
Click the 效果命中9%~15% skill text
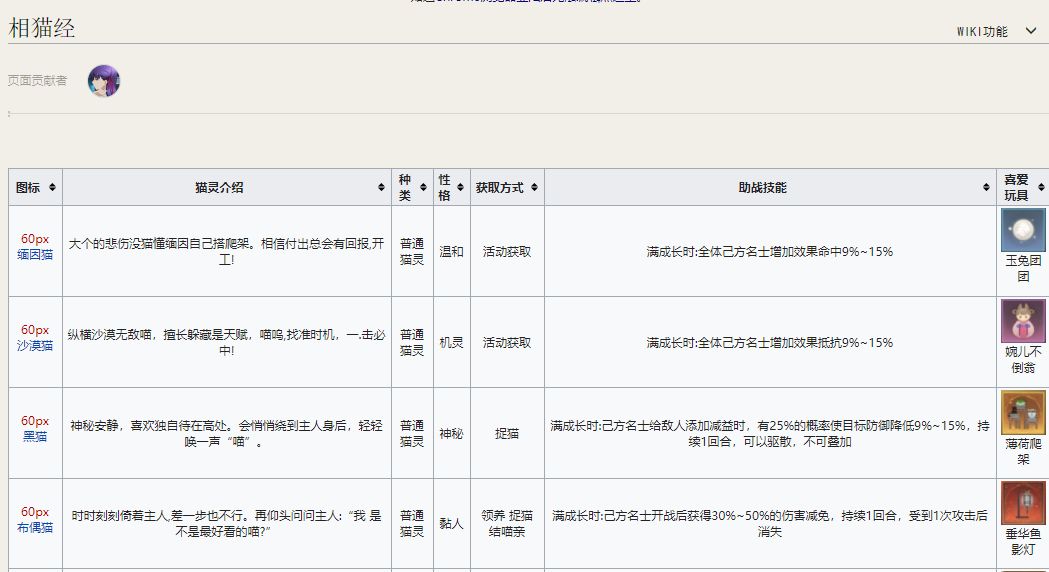[770, 252]
